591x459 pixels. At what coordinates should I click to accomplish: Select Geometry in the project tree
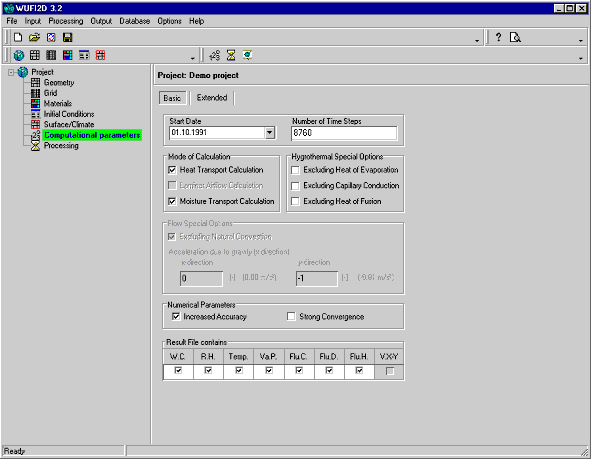click(59, 83)
